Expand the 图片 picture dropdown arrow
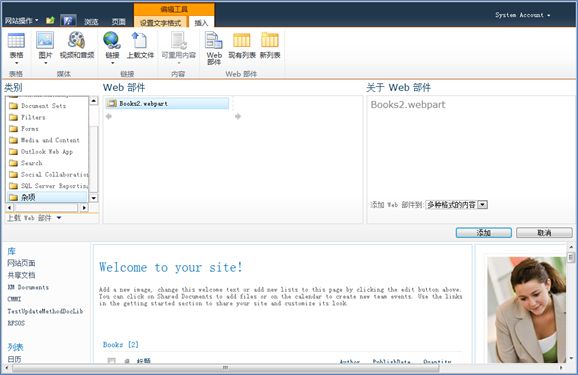Screen dimensions: 578x375 tap(45, 63)
